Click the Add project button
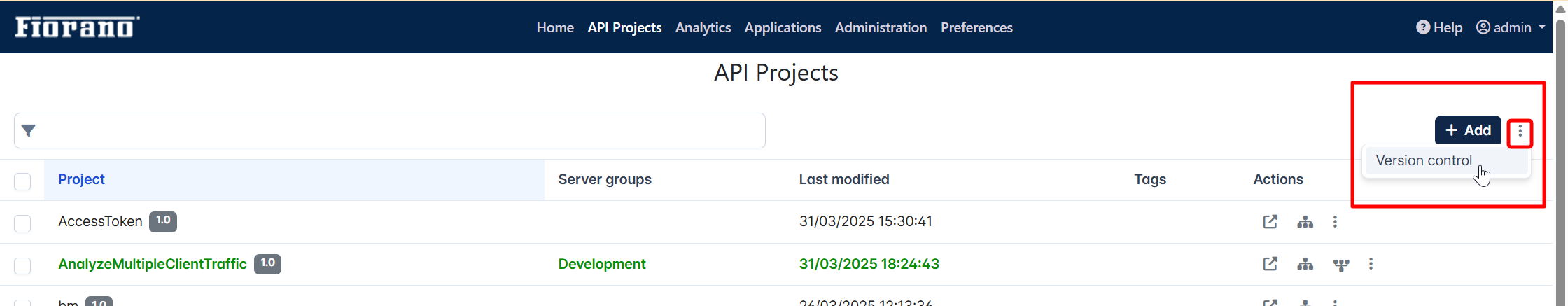This screenshot has width=1568, height=306. point(1468,130)
